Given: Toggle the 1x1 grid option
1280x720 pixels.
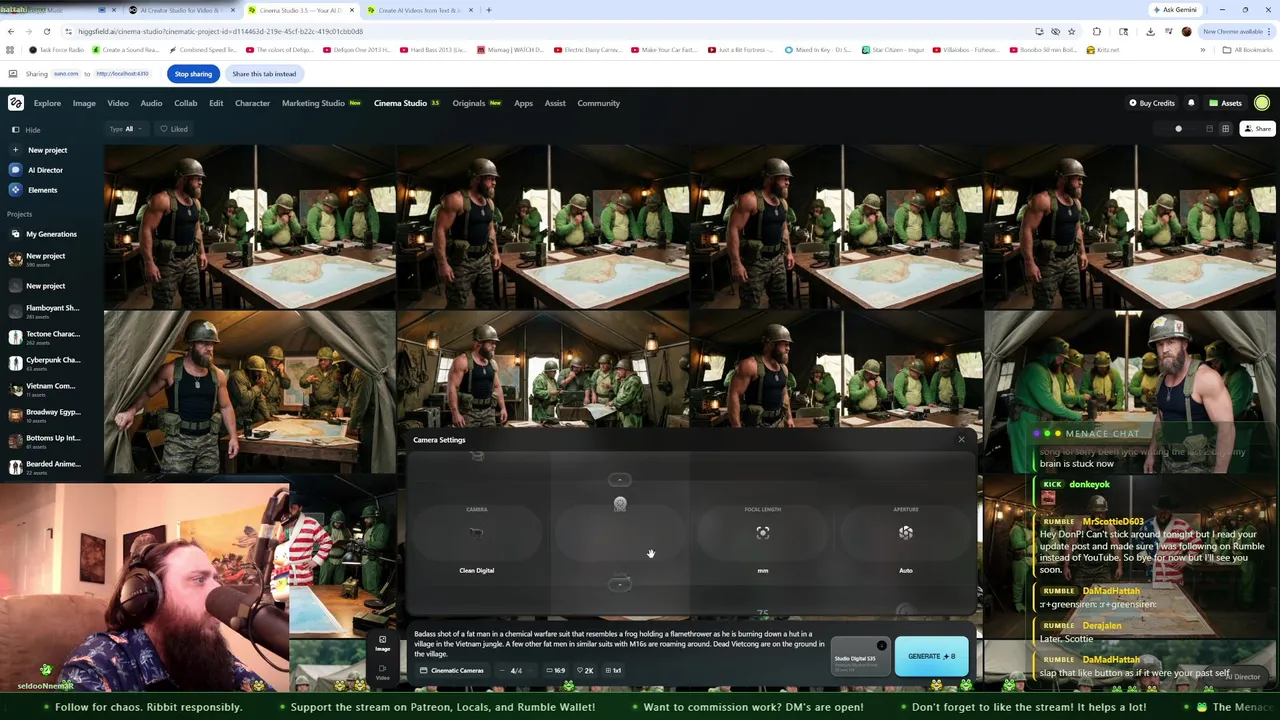Looking at the screenshot, I should click(614, 670).
